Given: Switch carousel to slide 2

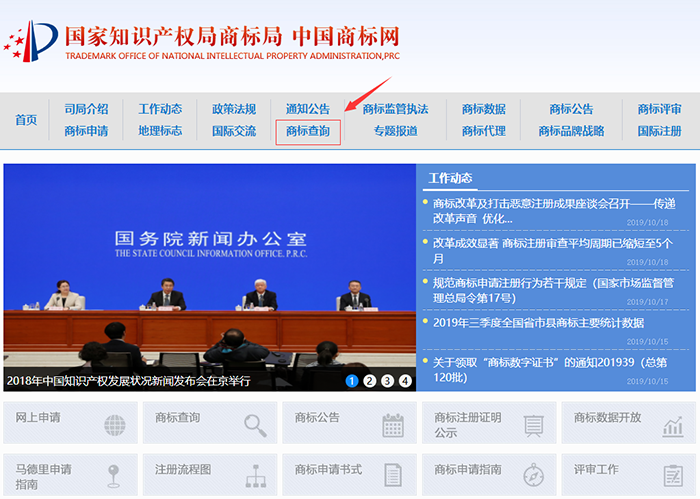Looking at the screenshot, I should coord(370,380).
